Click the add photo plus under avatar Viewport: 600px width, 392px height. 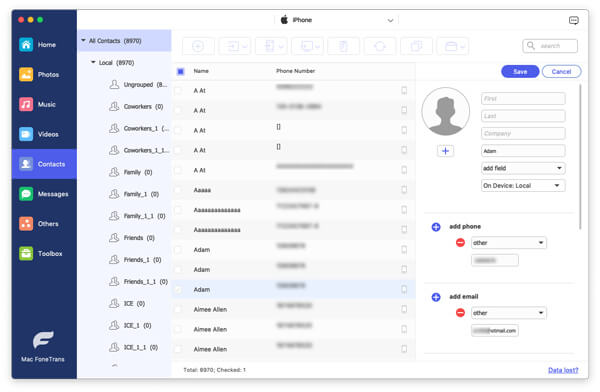pyautogui.click(x=445, y=151)
